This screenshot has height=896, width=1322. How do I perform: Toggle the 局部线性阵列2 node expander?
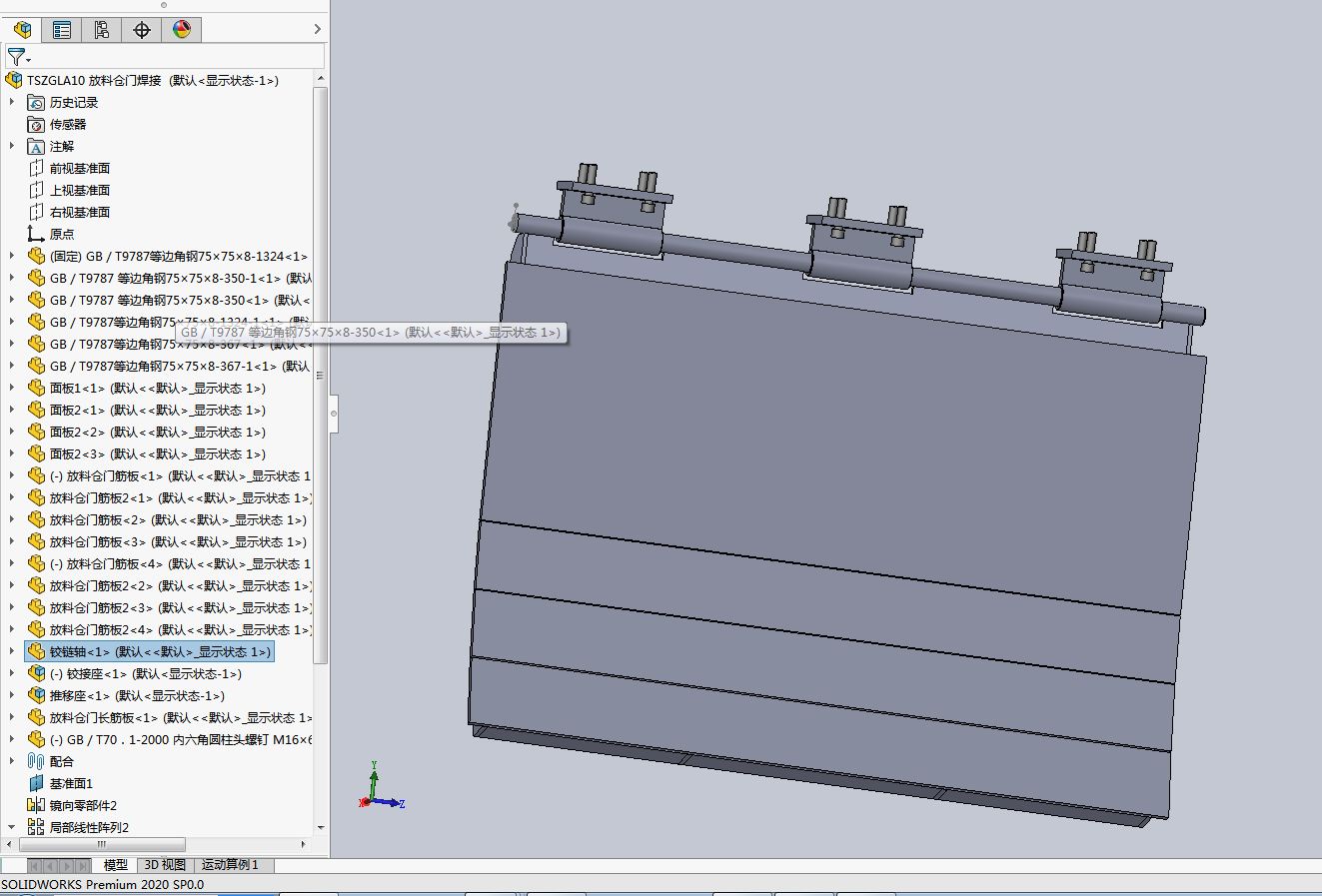coord(12,828)
